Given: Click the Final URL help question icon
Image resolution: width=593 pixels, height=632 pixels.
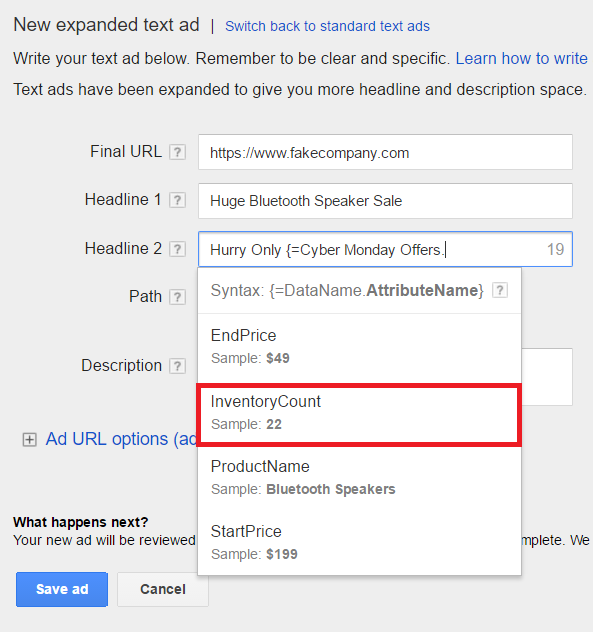Looking at the screenshot, I should [177, 152].
